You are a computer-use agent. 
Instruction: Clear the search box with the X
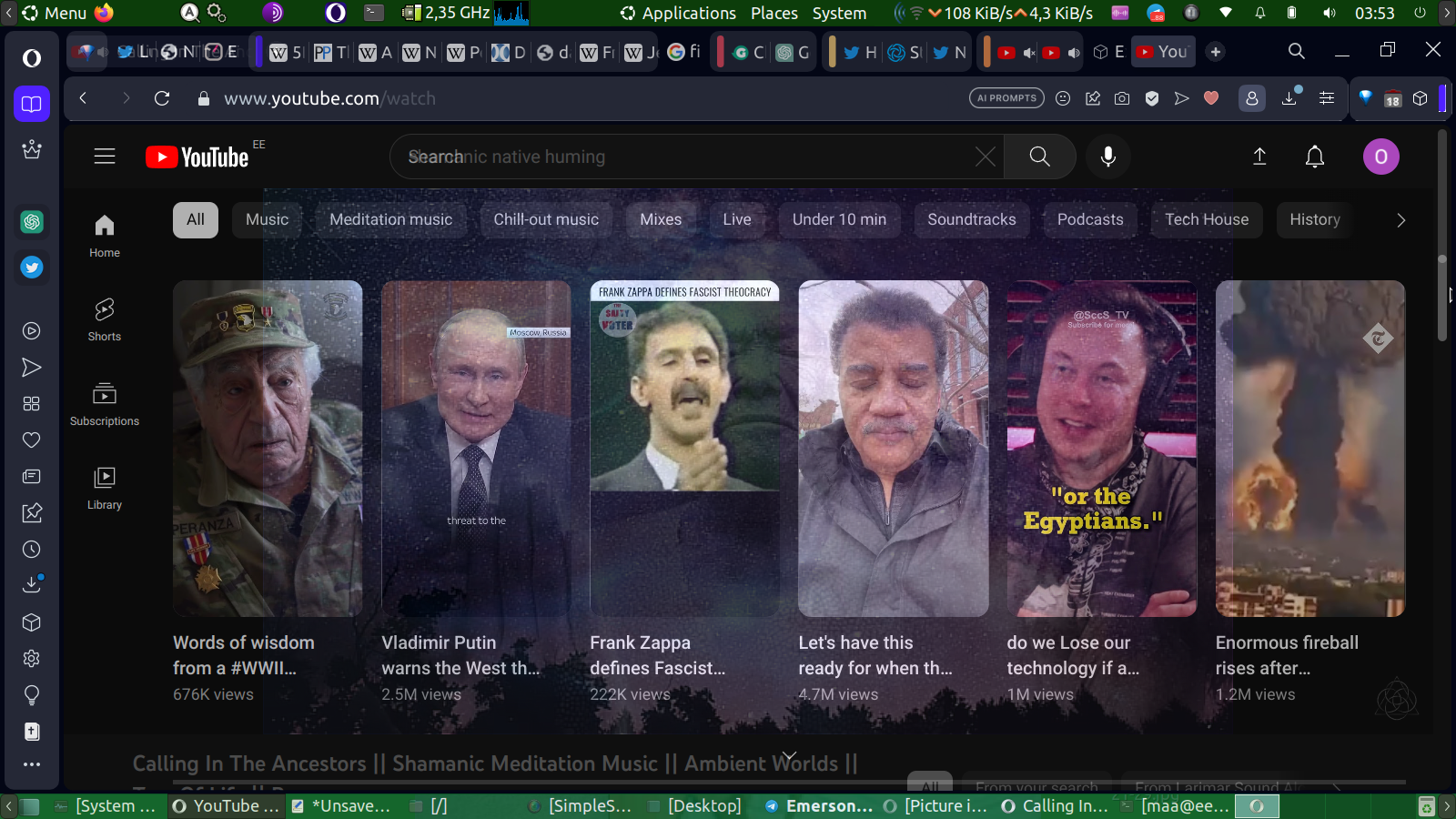click(985, 157)
